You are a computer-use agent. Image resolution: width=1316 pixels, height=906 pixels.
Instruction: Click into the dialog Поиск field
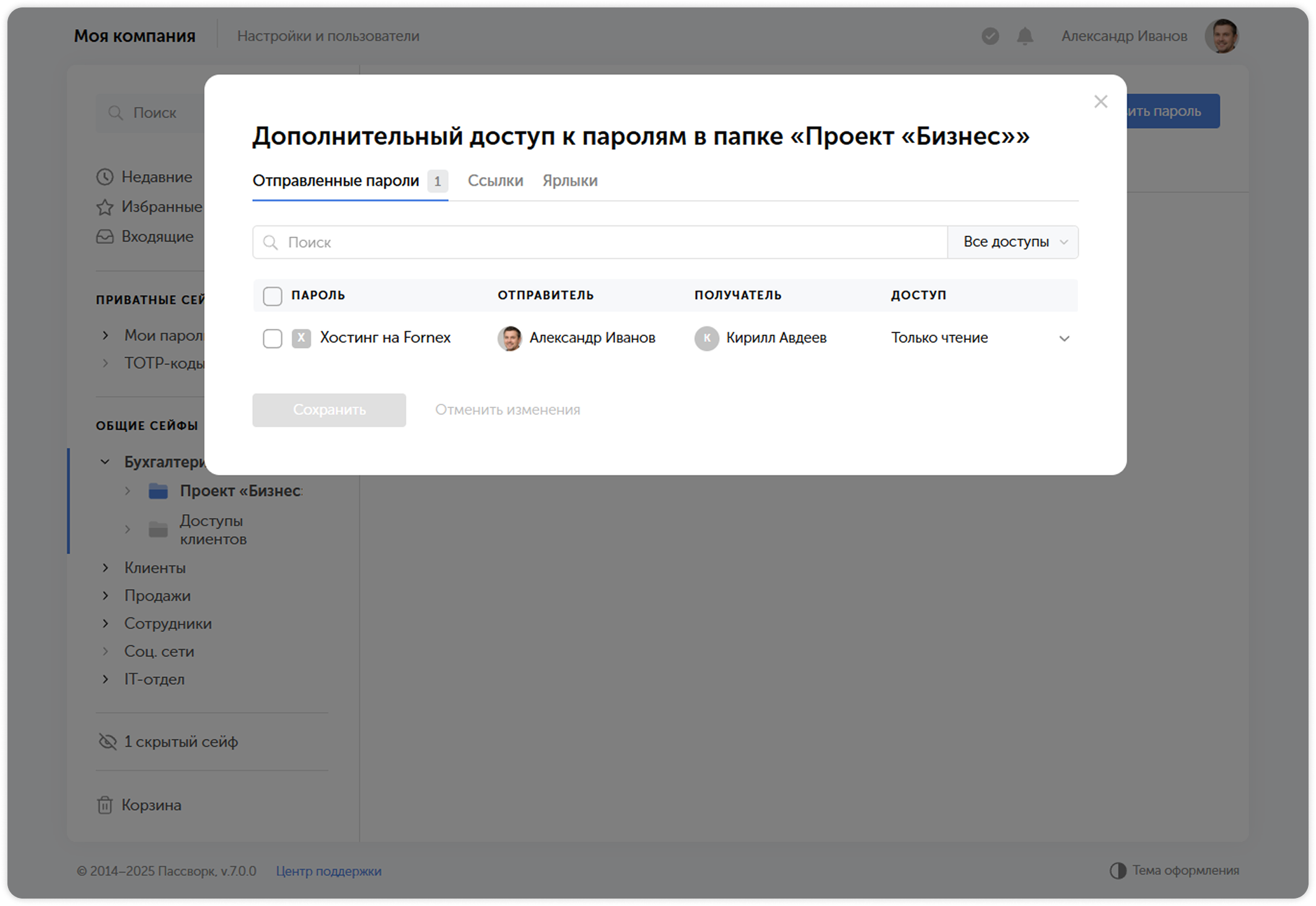point(600,242)
